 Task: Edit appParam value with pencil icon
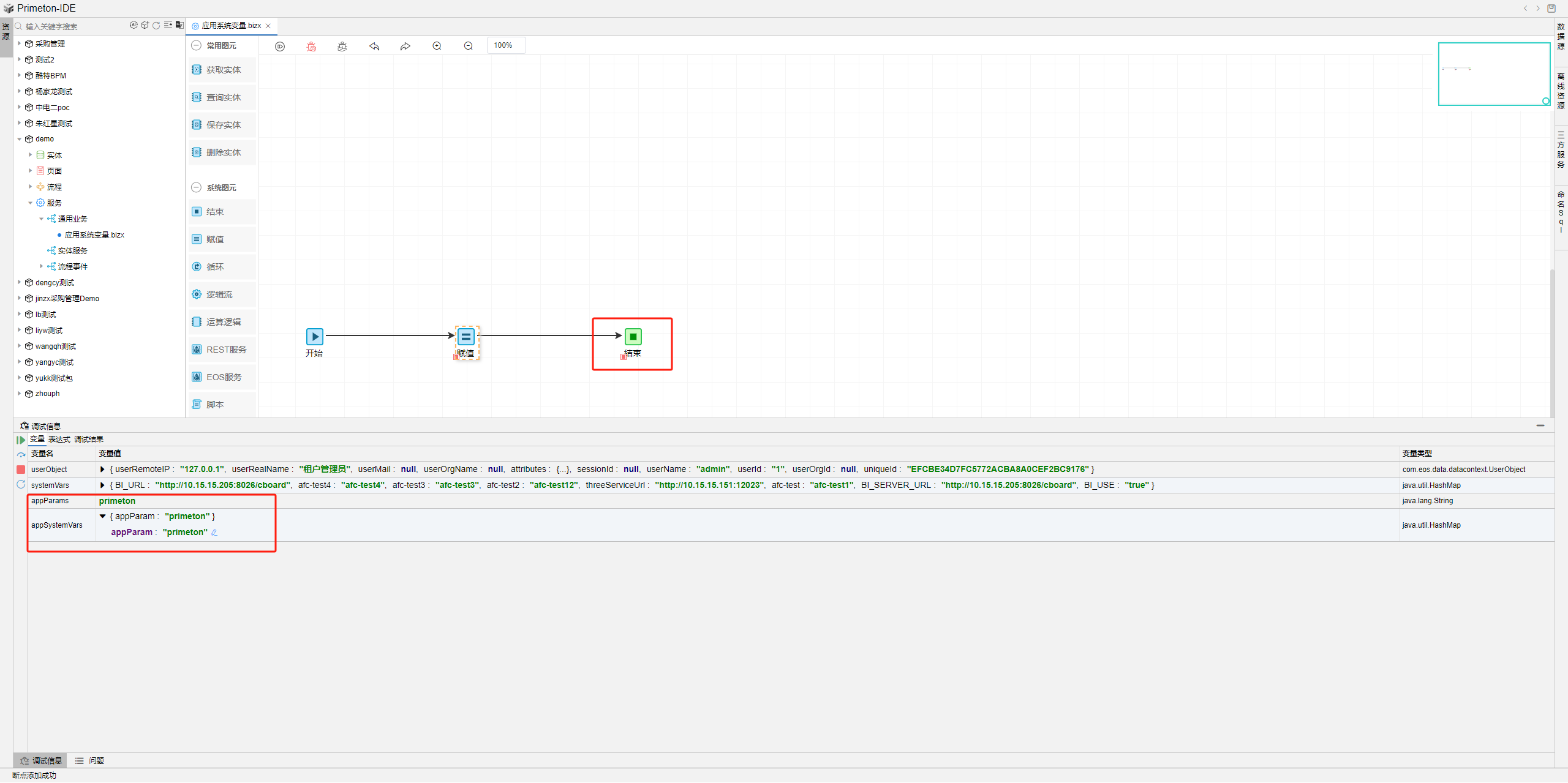point(214,533)
